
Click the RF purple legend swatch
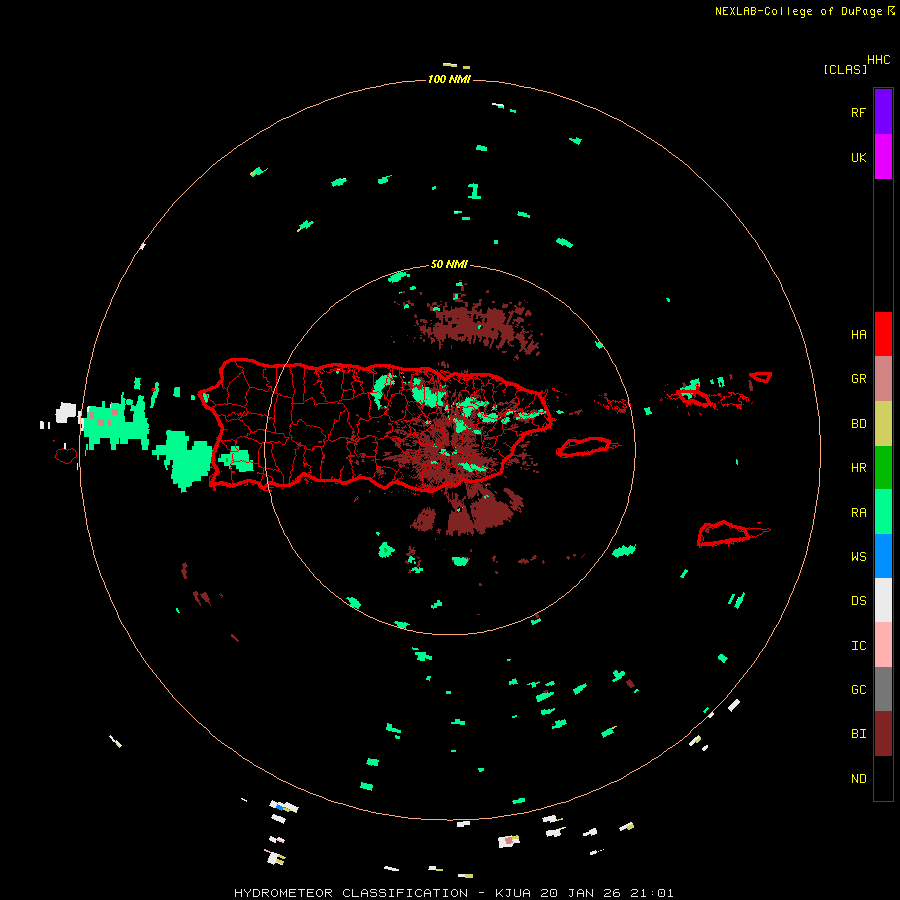[883, 112]
